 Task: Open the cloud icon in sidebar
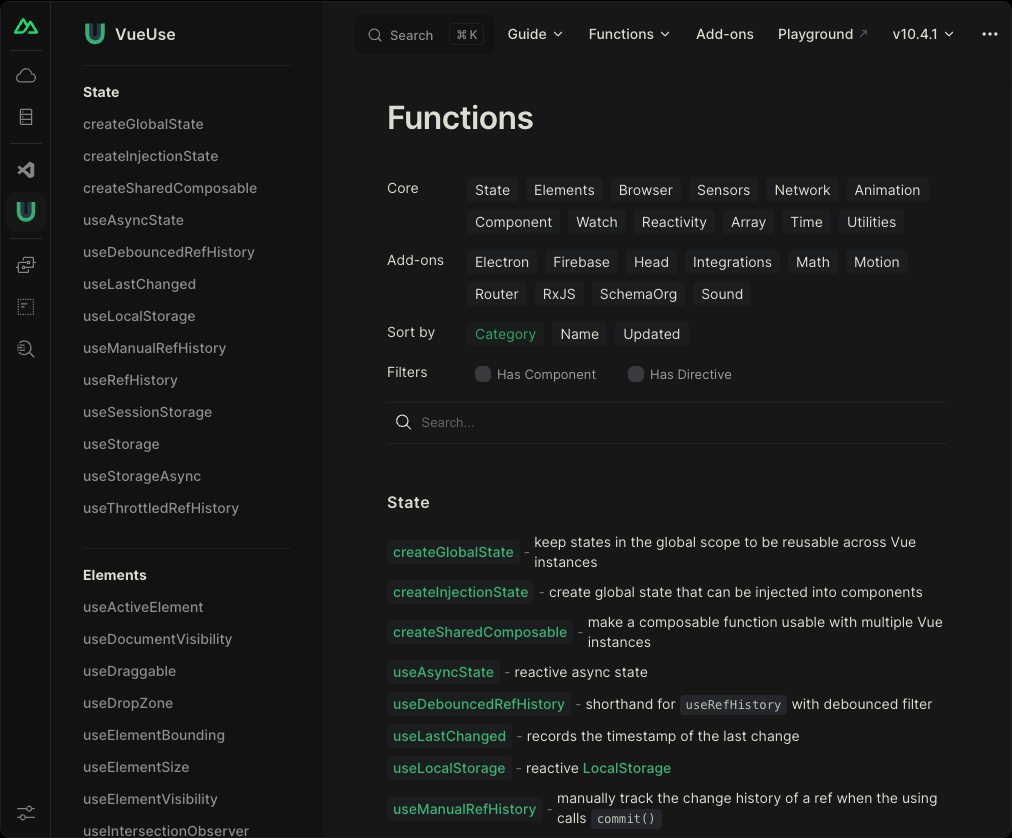[x=26, y=76]
